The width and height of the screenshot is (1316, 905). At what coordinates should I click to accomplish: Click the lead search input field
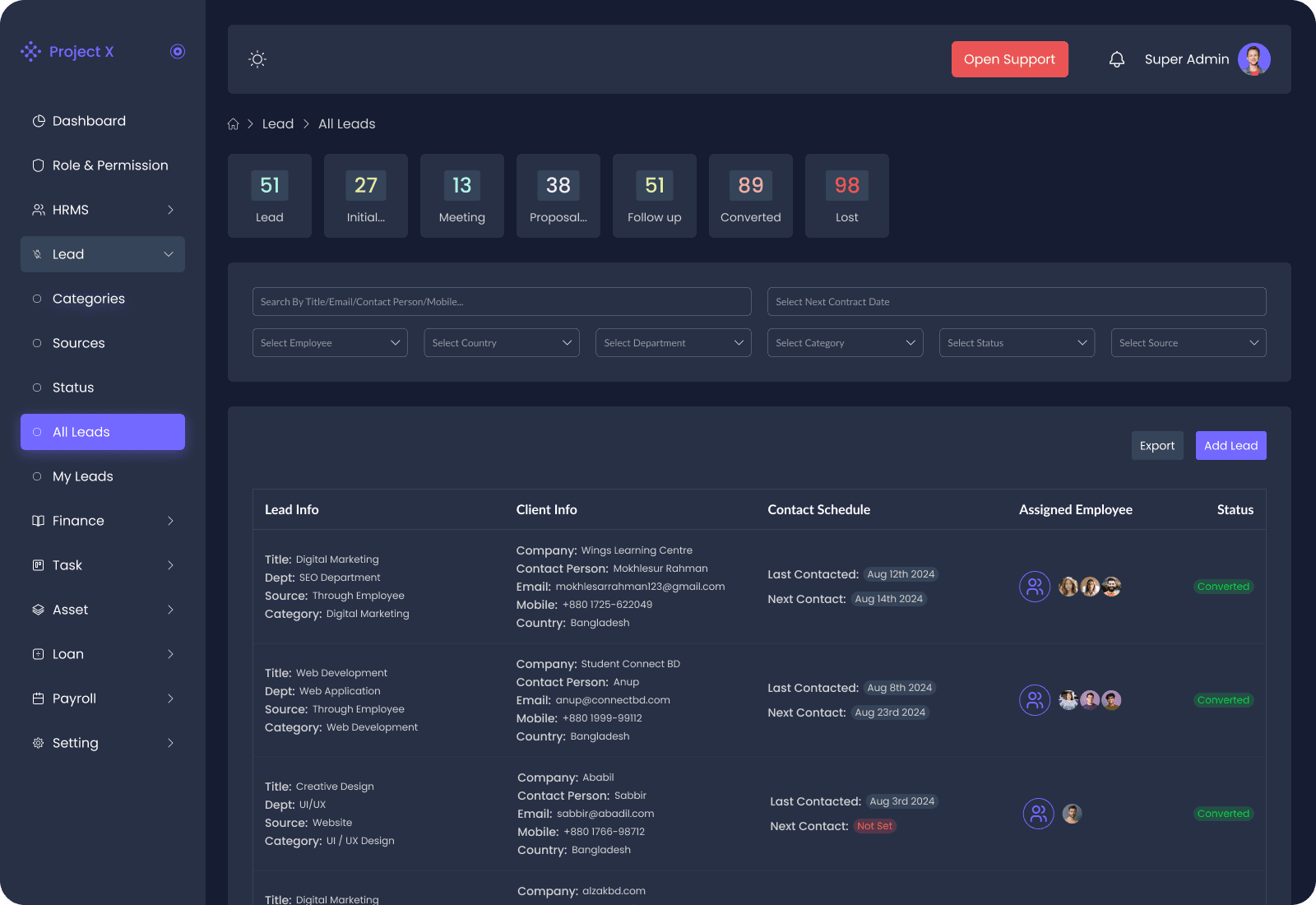pos(502,302)
